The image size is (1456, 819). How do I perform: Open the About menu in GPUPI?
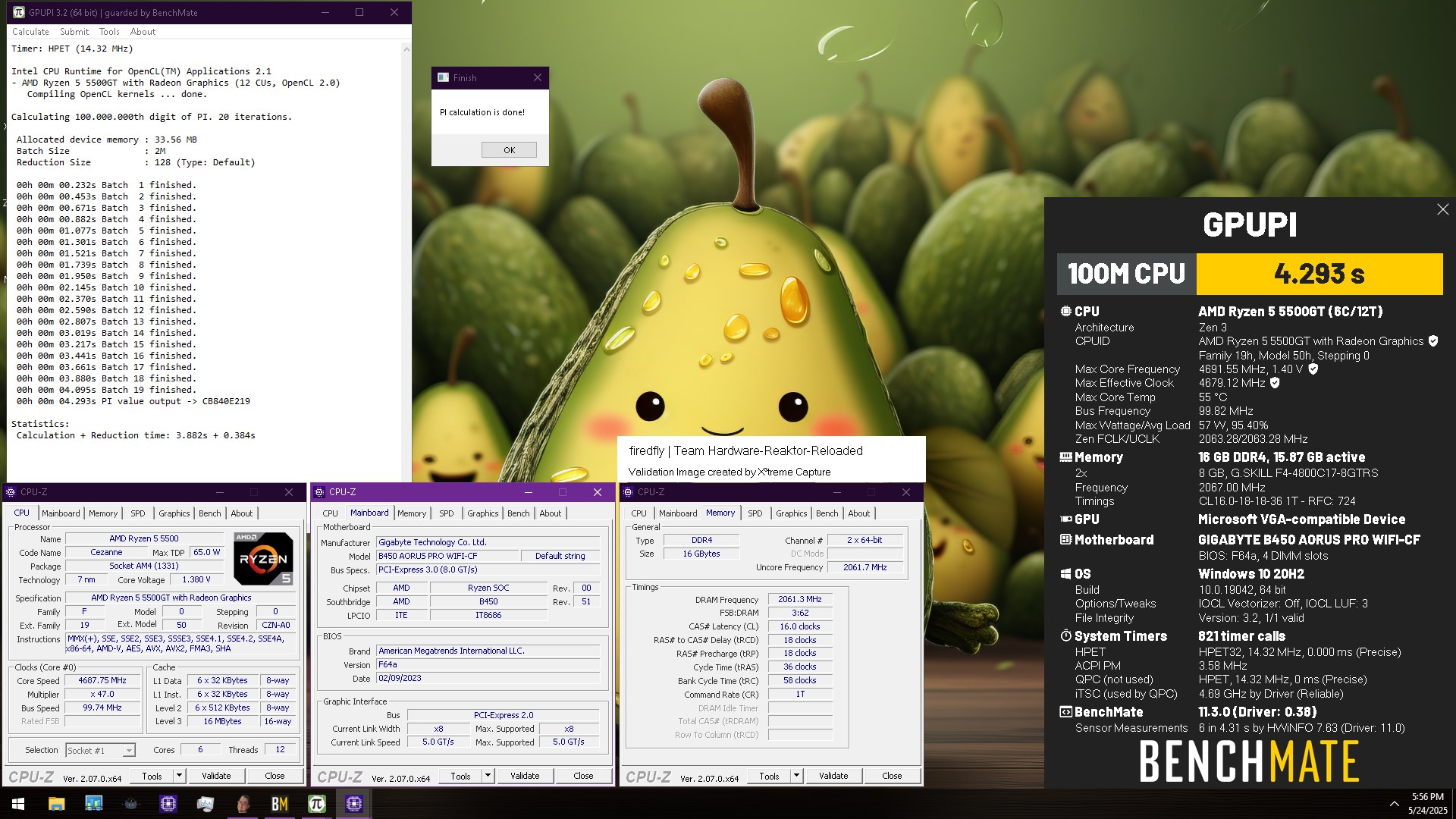click(143, 32)
